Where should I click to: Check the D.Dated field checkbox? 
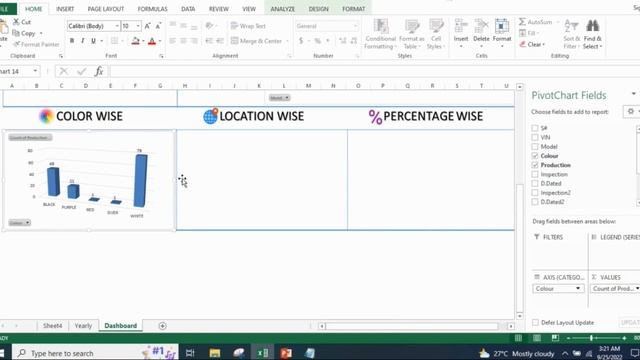click(535, 184)
